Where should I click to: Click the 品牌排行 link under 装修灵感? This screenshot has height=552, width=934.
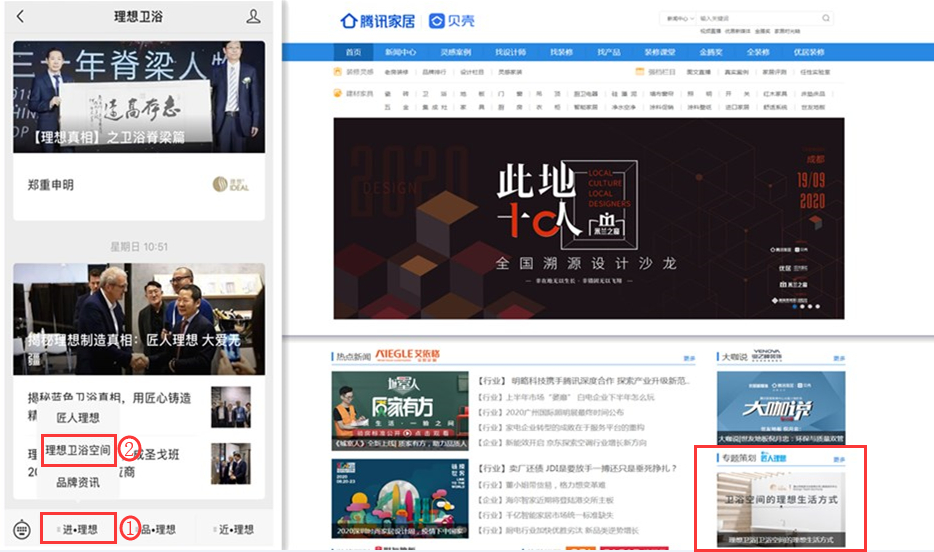click(434, 72)
